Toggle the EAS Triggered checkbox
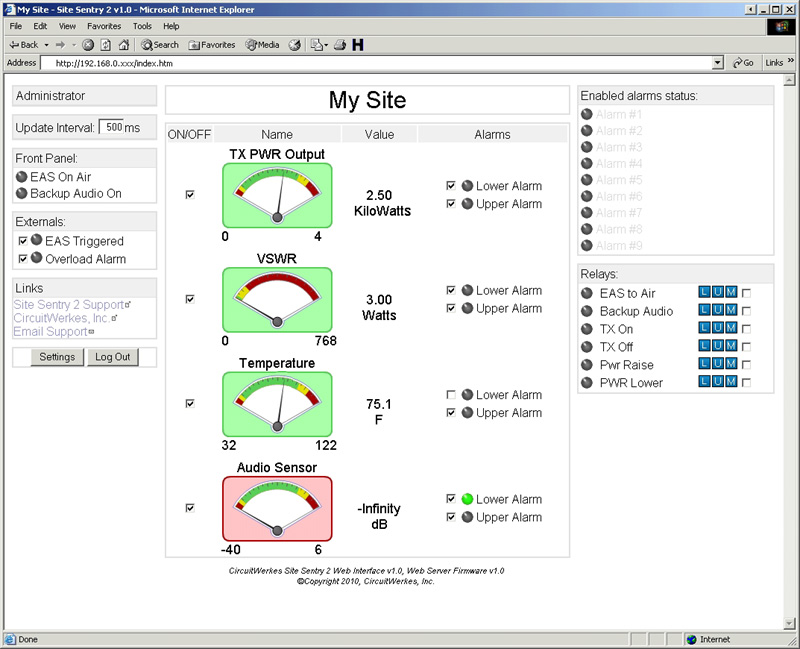This screenshot has width=800, height=649. 23,241
